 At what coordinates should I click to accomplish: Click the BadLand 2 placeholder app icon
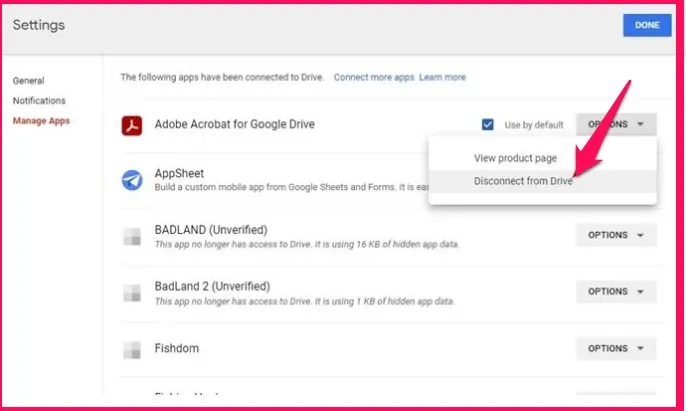[132, 293]
